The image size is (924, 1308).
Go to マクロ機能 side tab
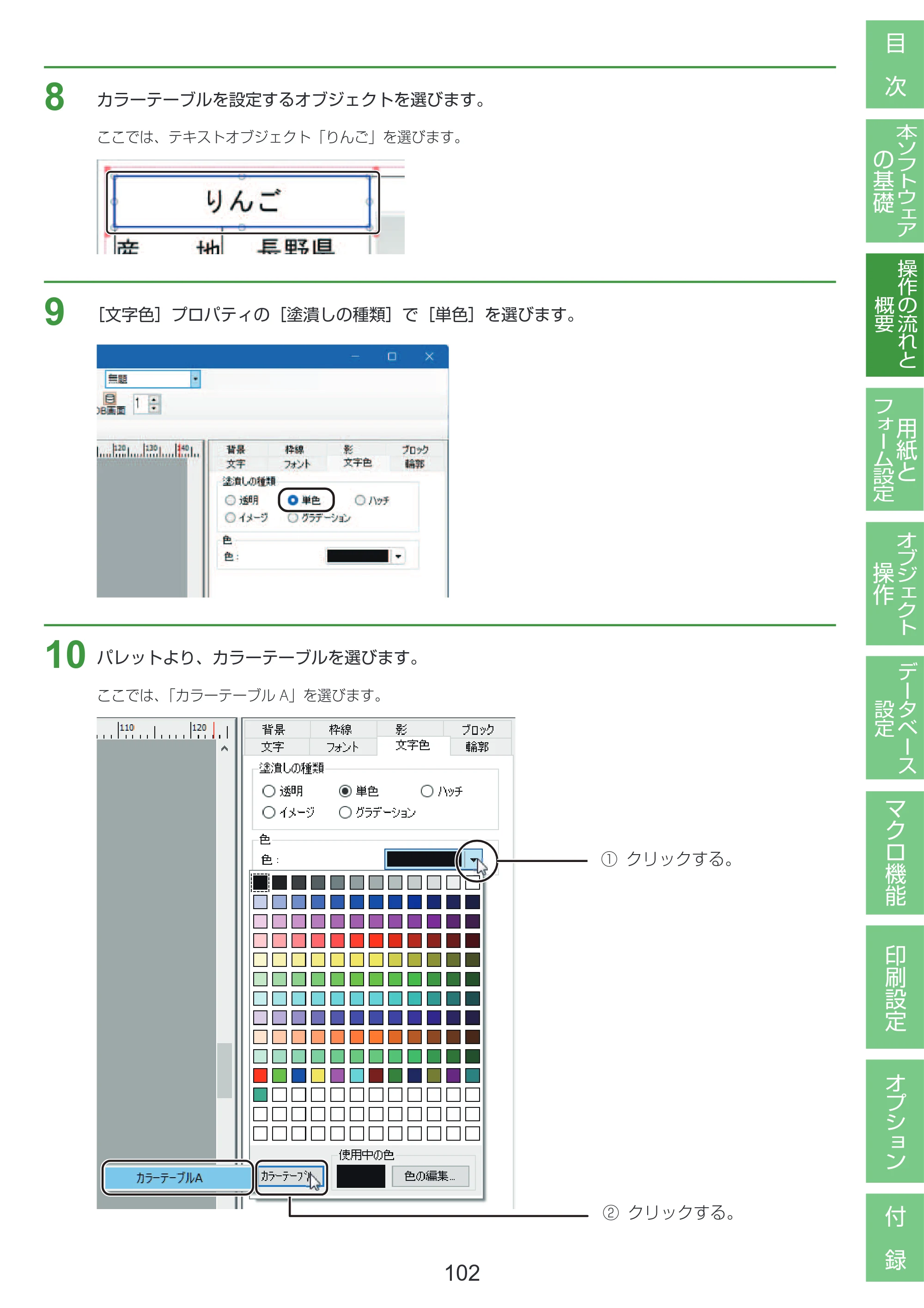coord(895,852)
